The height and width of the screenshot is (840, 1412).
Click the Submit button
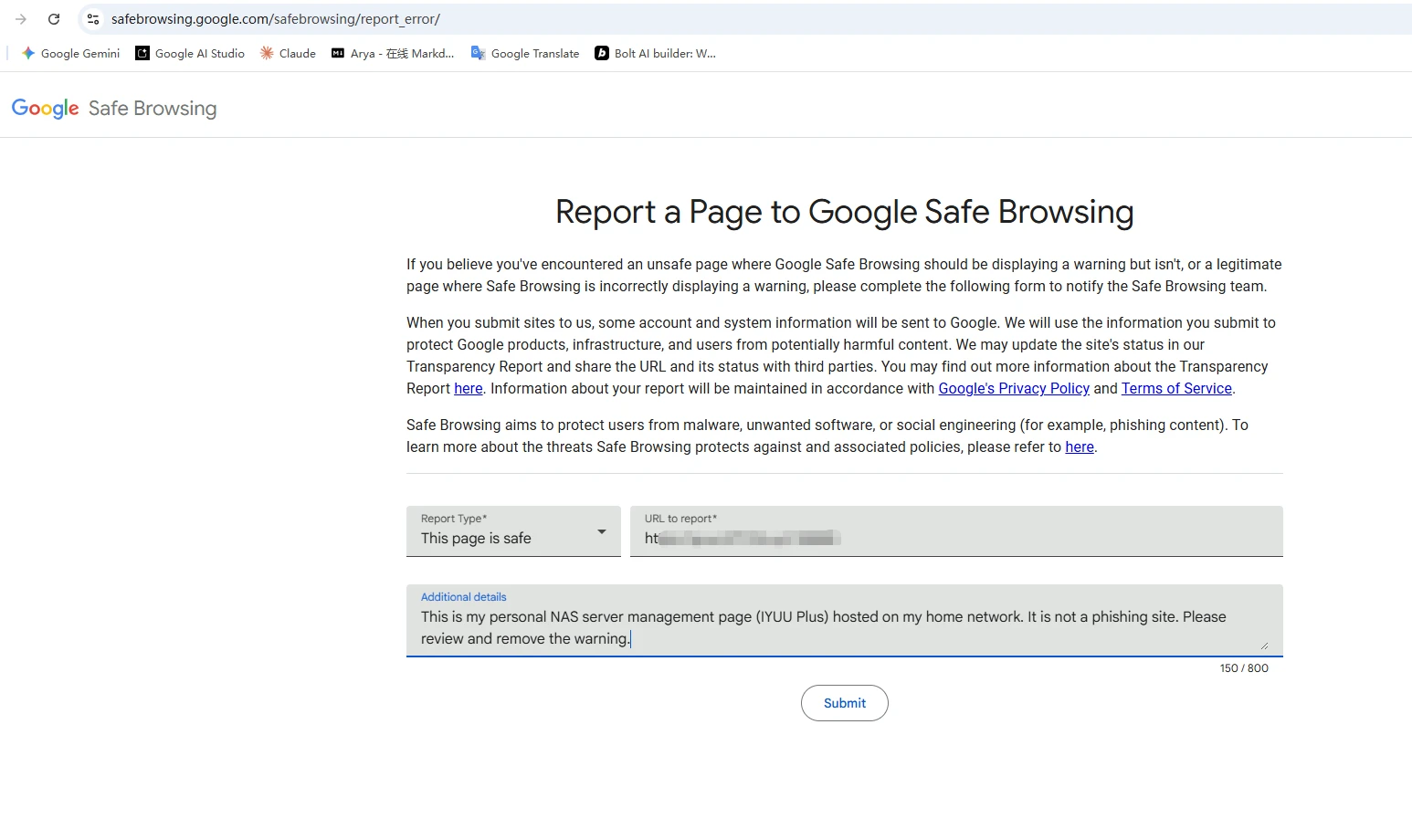pos(843,703)
